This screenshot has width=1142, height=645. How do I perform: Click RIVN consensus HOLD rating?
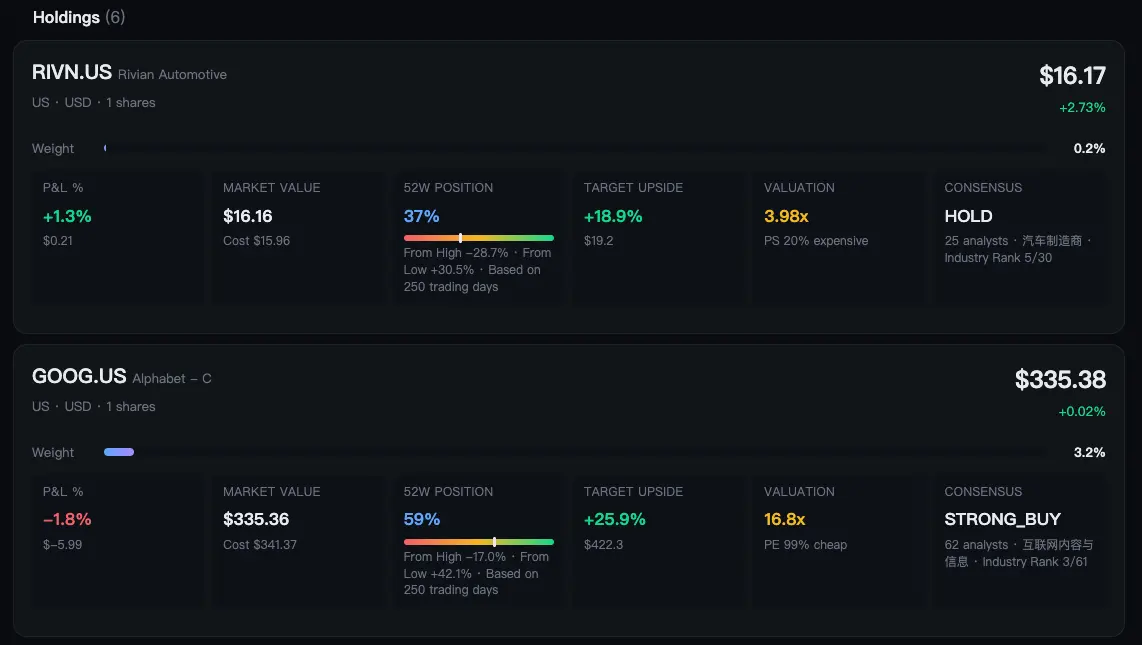(x=969, y=216)
